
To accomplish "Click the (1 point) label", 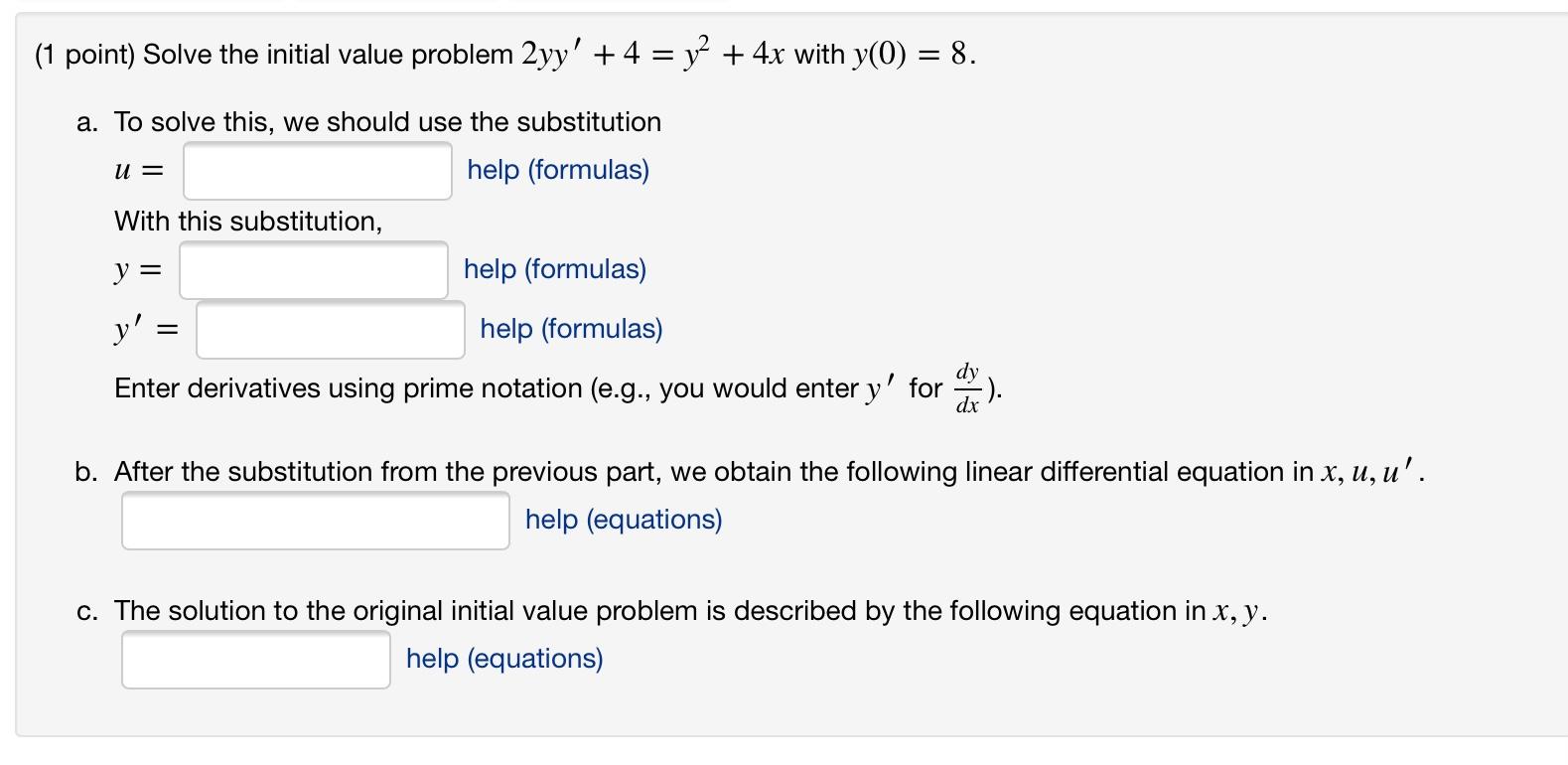I will point(85,54).
